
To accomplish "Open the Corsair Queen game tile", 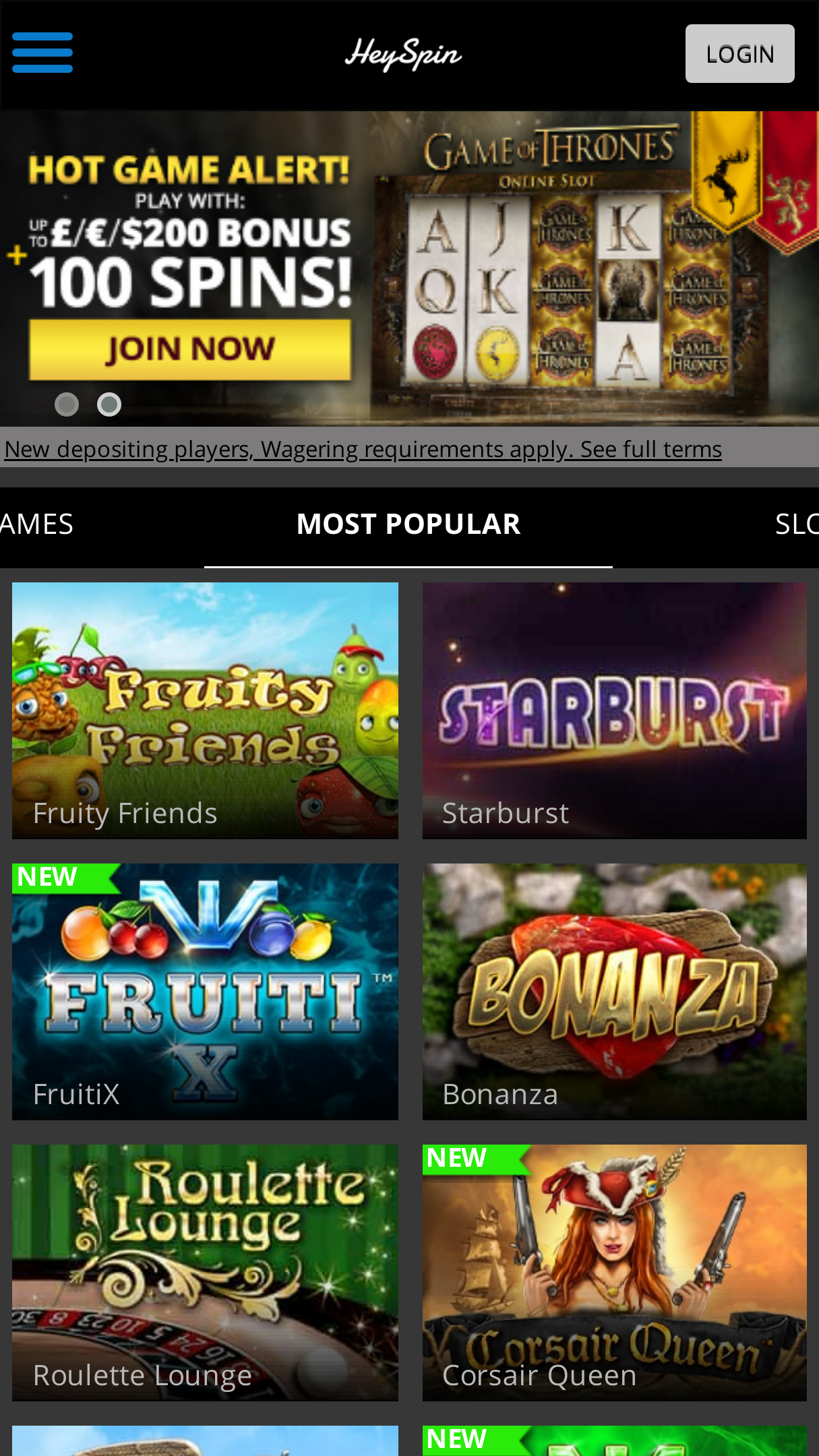I will (614, 1273).
